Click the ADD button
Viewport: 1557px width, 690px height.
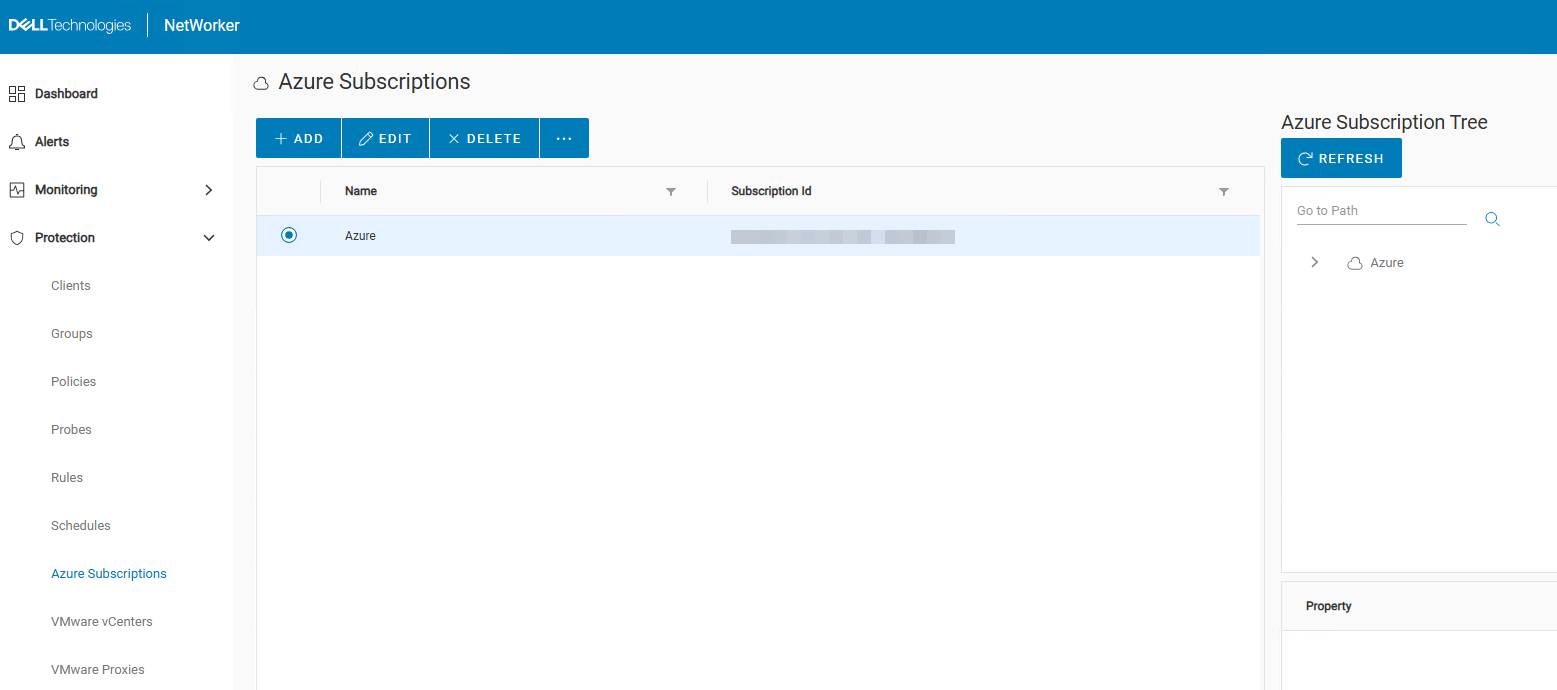point(298,138)
